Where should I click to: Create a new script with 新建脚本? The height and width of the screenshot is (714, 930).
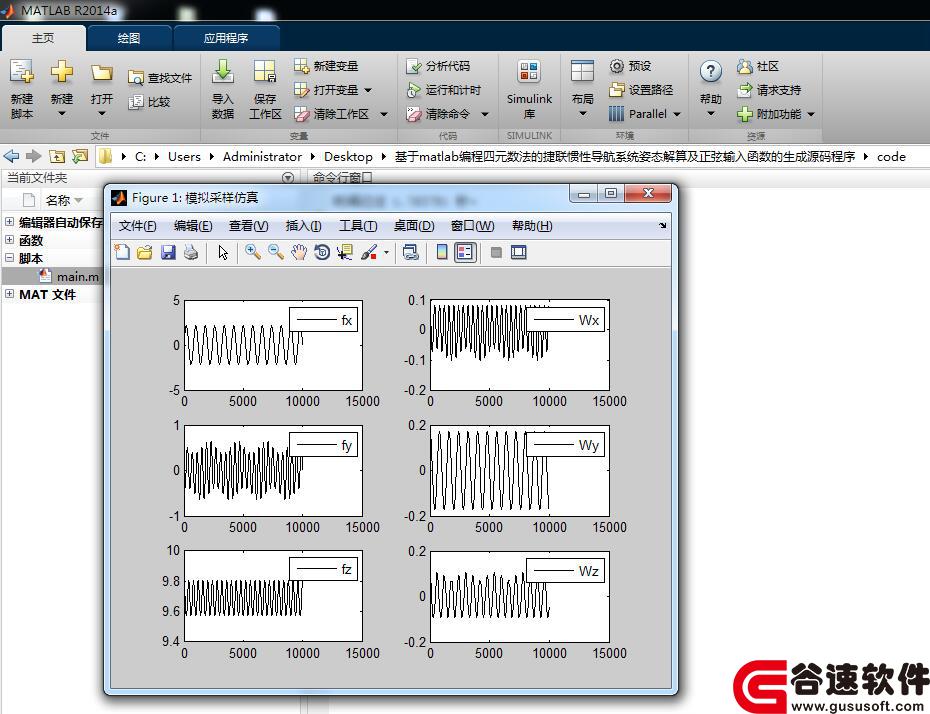[22, 89]
